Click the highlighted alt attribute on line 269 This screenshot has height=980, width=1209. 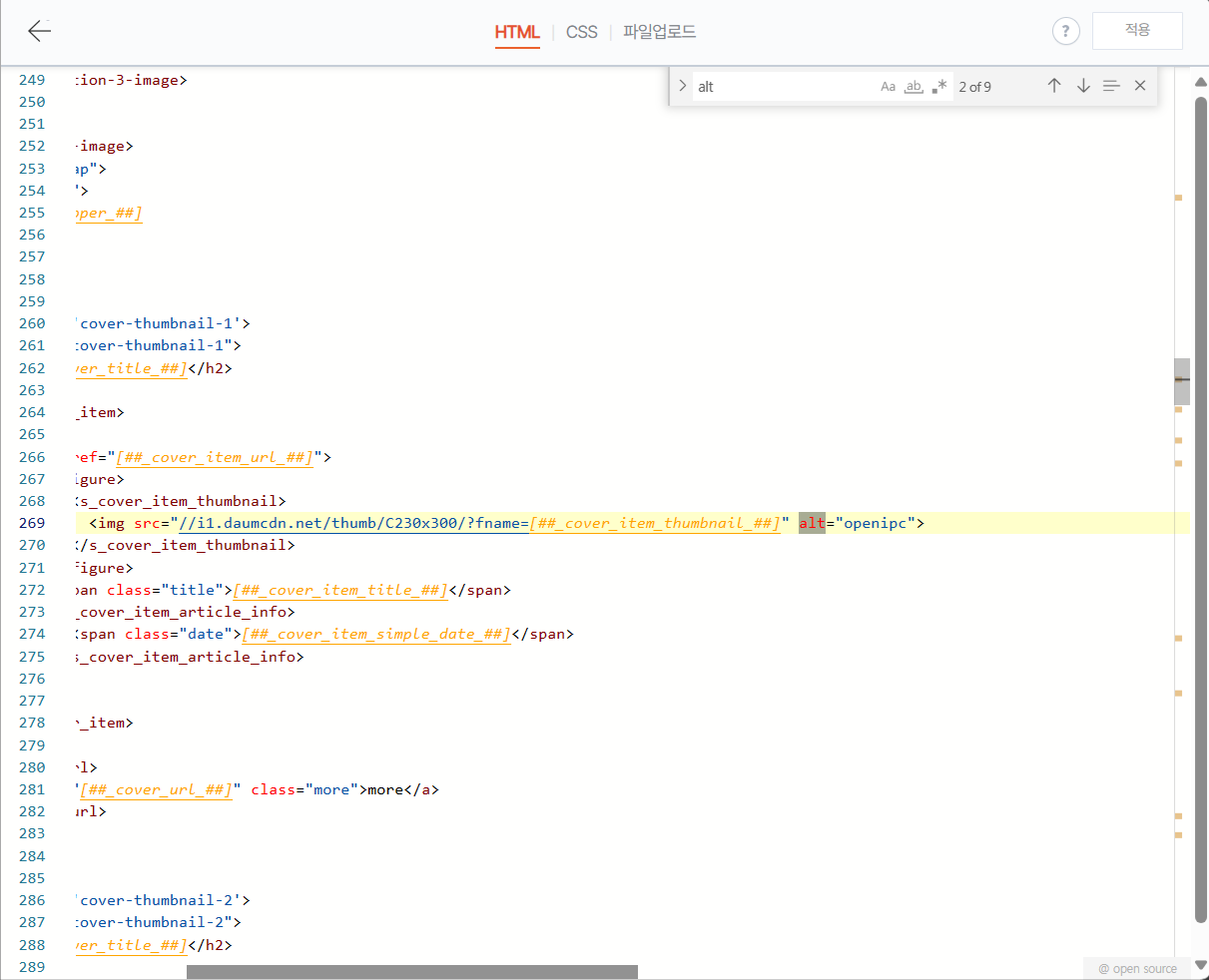(812, 523)
